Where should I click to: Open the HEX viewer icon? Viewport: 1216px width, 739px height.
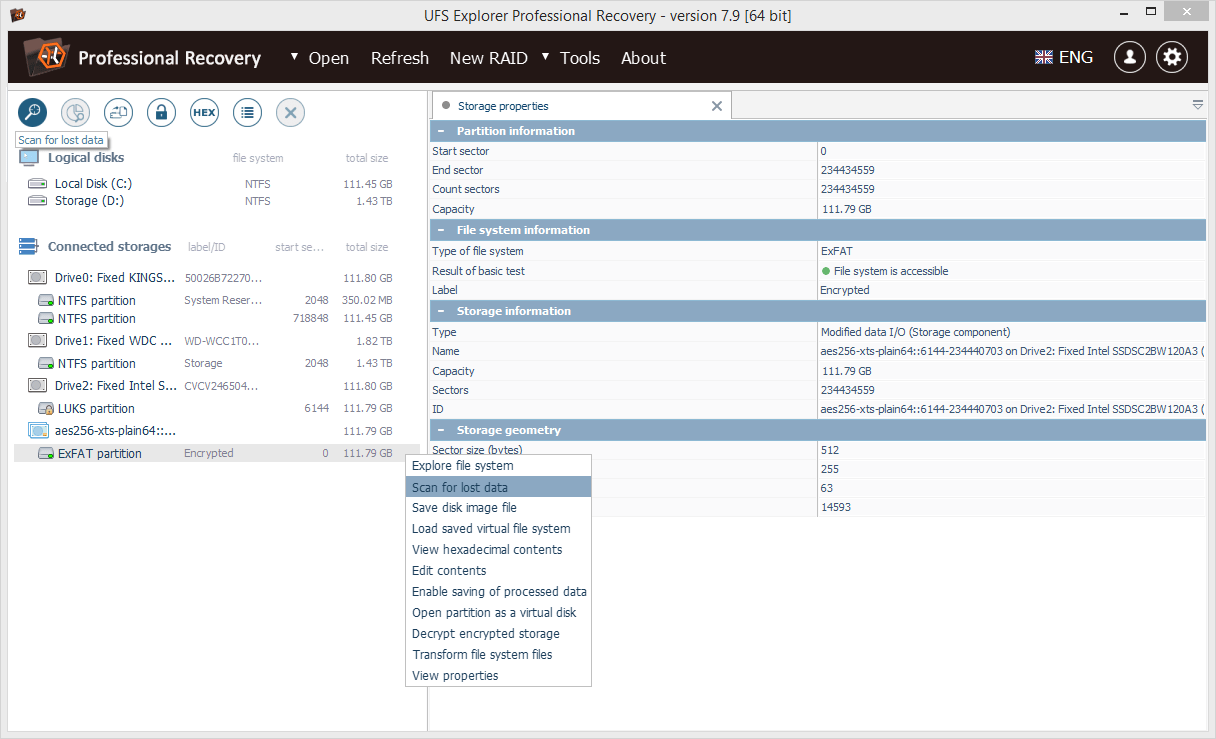(x=204, y=112)
